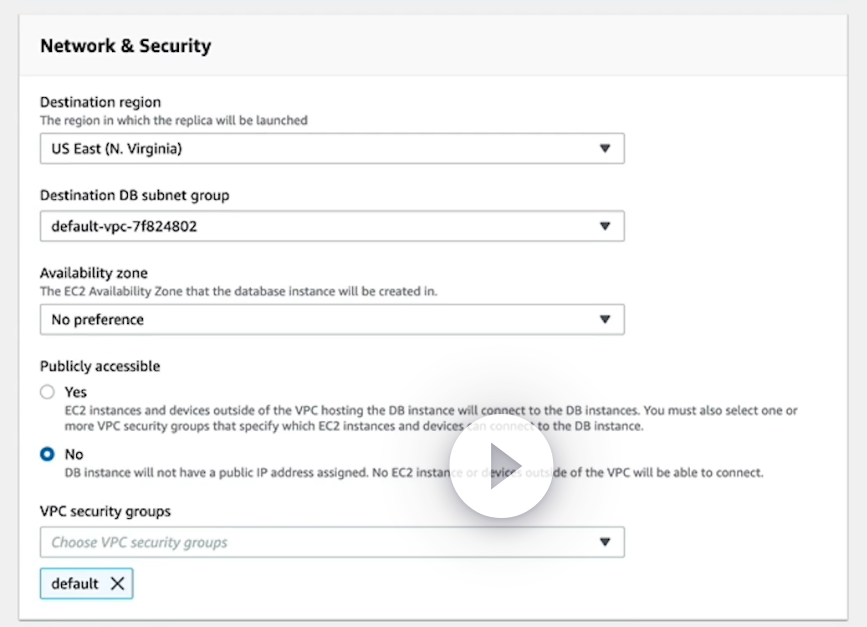Remove the default security group tag
Screen dimensions: 867x627
coord(117,584)
